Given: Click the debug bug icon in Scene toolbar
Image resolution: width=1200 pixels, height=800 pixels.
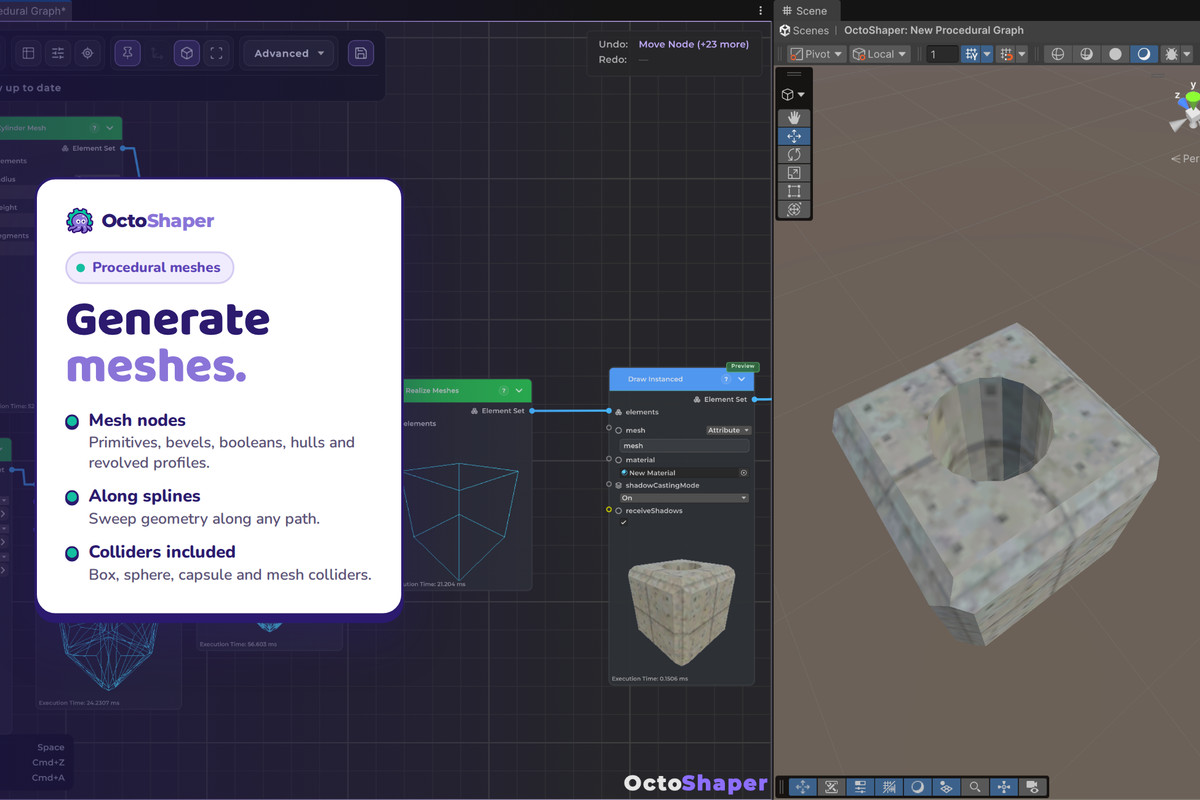Looking at the screenshot, I should pyautogui.click(x=1171, y=54).
